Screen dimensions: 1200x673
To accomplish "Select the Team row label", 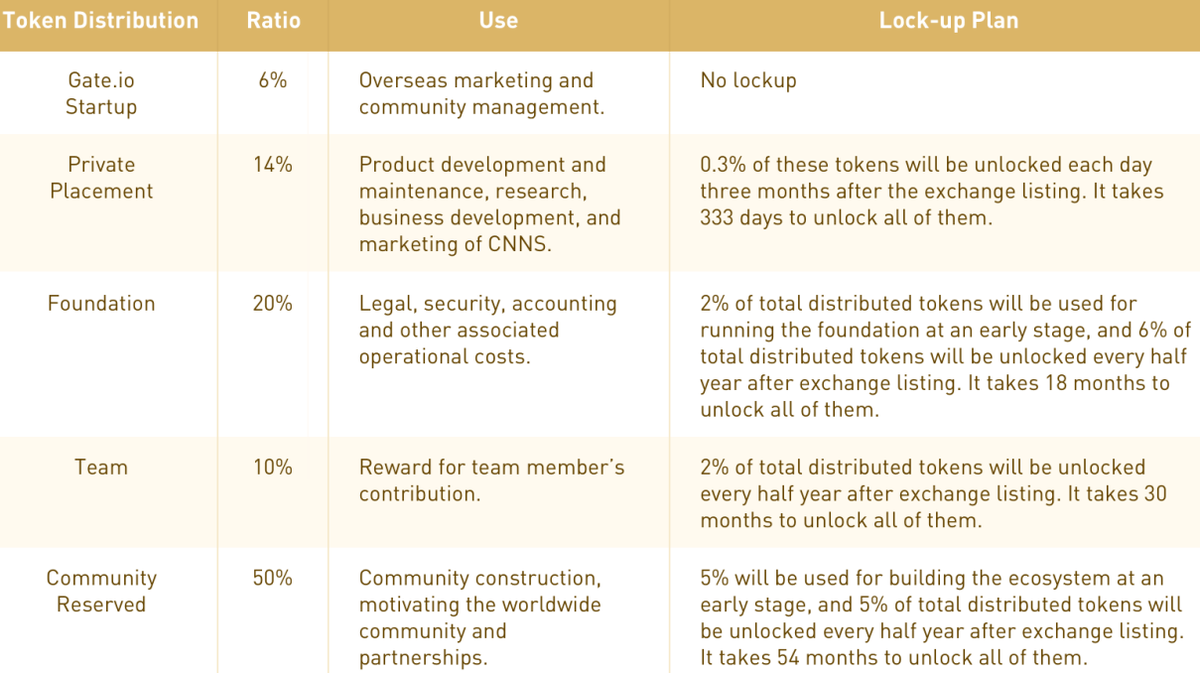I will tap(101, 467).
